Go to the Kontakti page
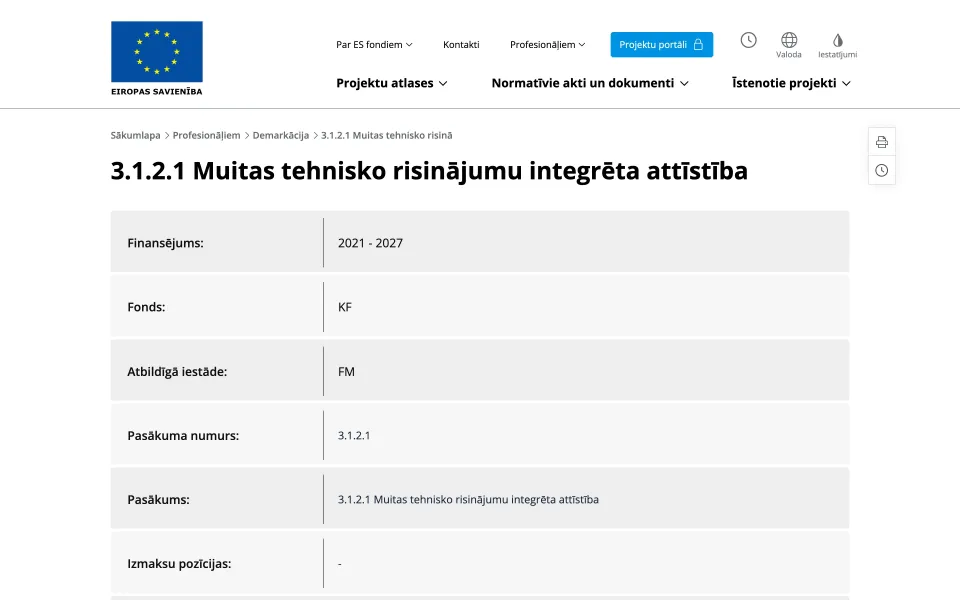The height and width of the screenshot is (600, 960). (461, 45)
